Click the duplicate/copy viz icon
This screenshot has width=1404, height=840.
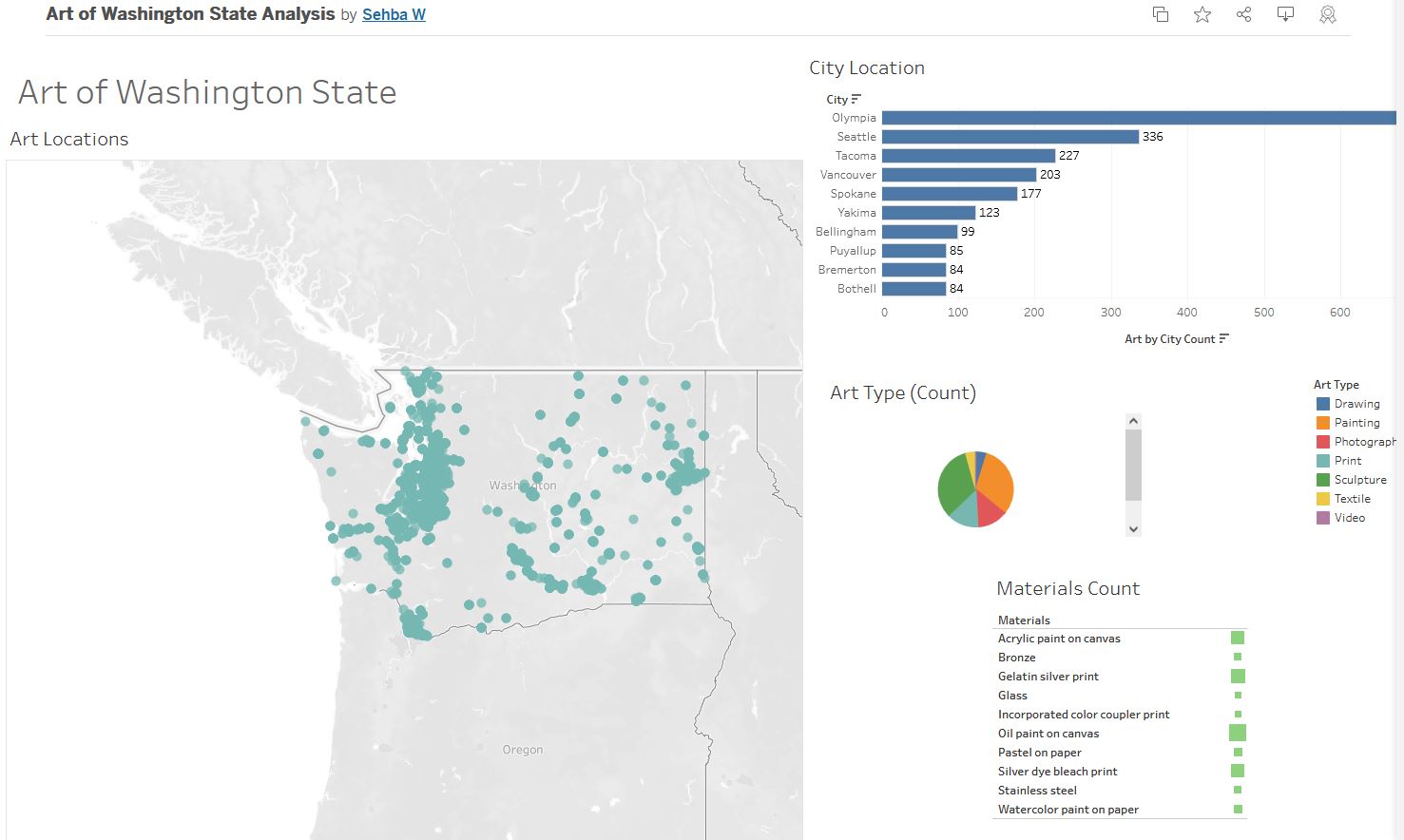click(x=1160, y=14)
